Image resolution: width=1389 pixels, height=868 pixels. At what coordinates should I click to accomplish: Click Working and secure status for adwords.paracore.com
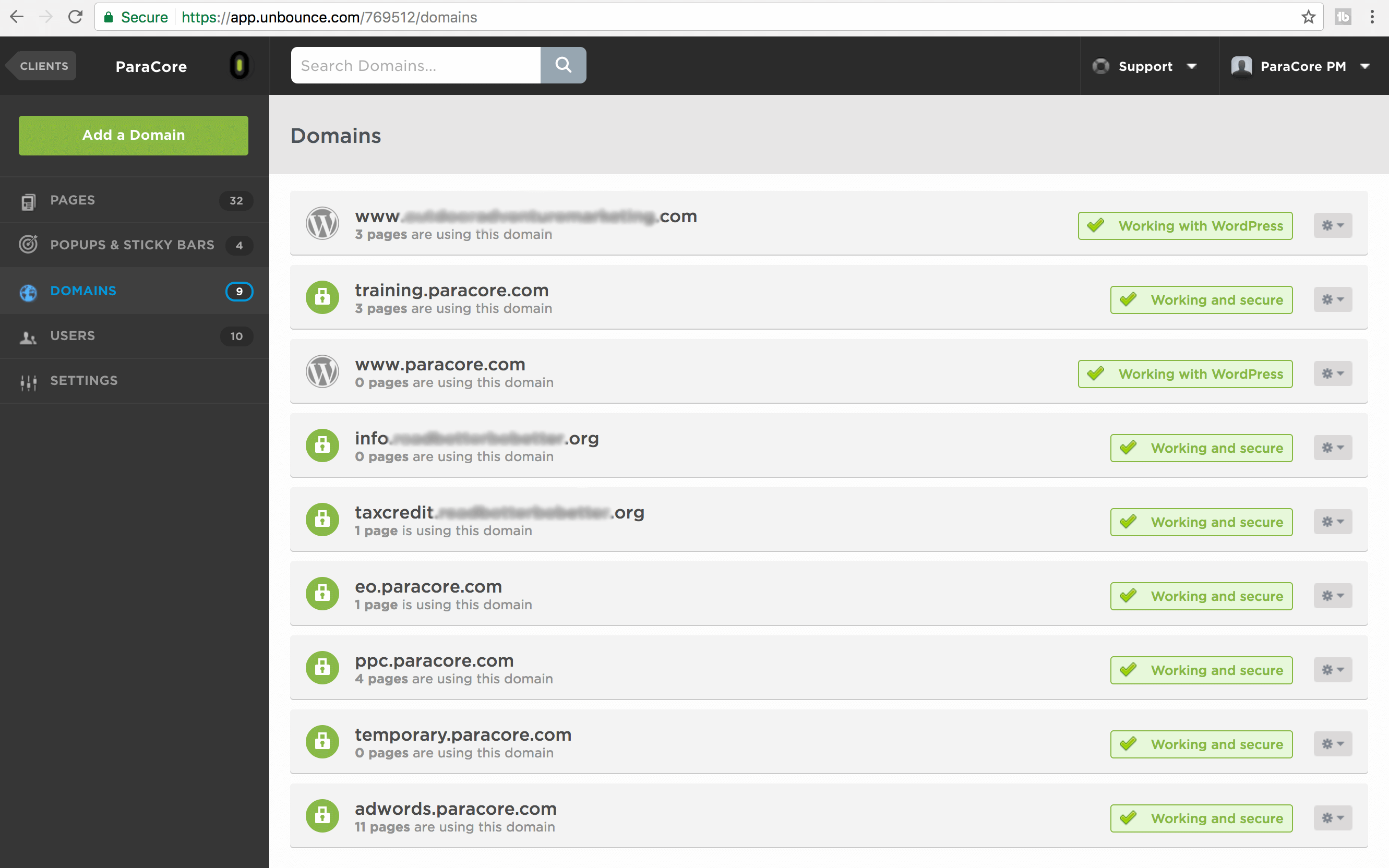tap(1201, 818)
